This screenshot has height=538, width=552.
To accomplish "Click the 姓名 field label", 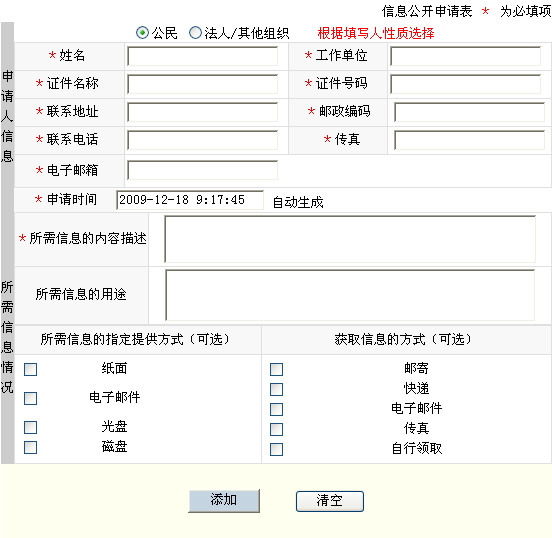I will [x=72, y=56].
